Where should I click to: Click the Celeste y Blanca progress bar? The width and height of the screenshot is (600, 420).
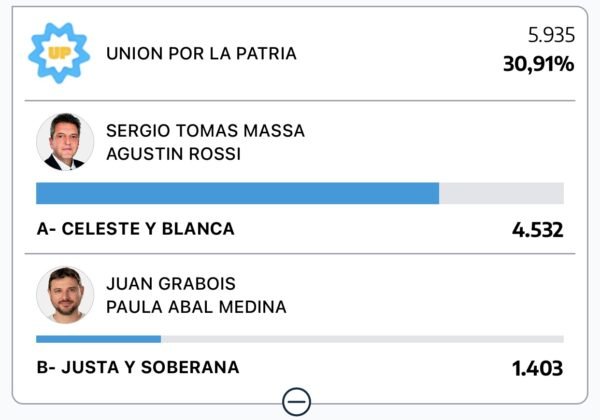click(x=300, y=193)
